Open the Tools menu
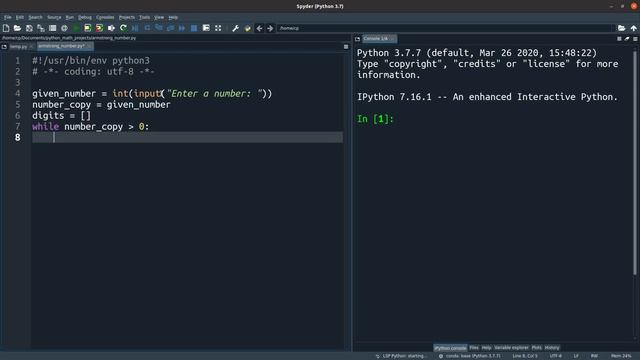 click(x=144, y=17)
